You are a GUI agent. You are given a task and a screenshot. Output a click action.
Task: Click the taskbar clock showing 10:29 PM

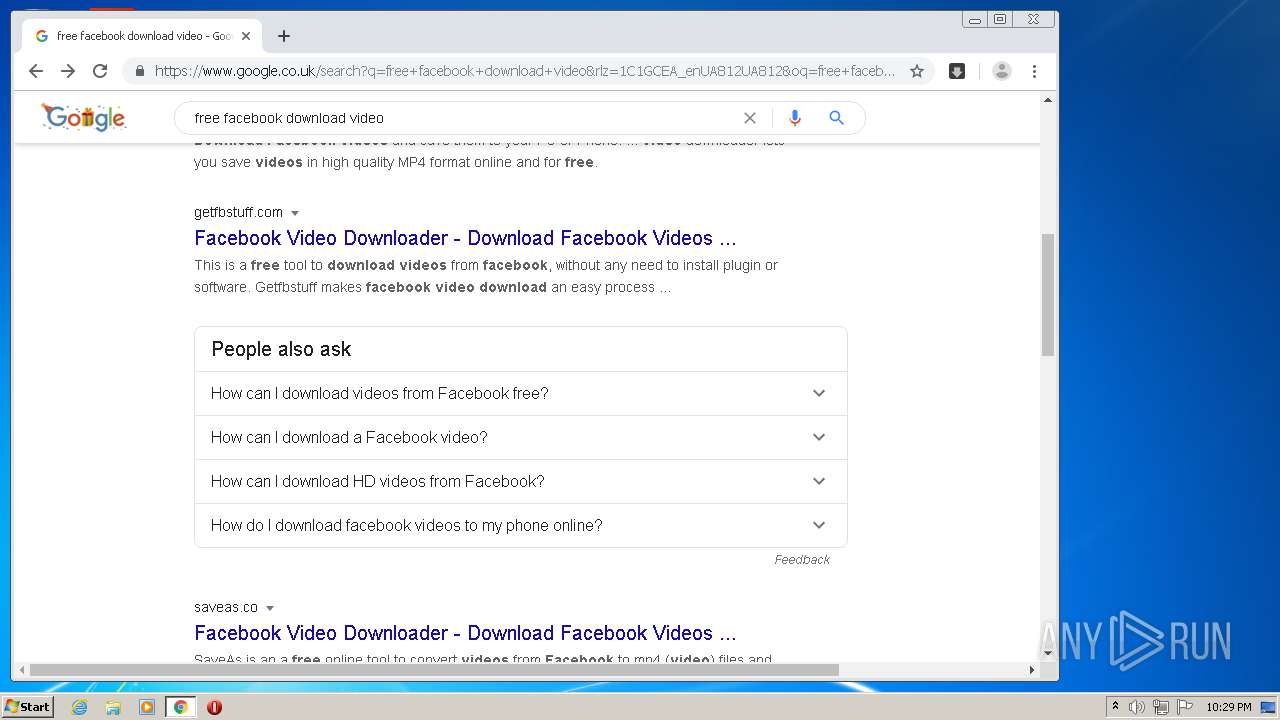click(1229, 707)
